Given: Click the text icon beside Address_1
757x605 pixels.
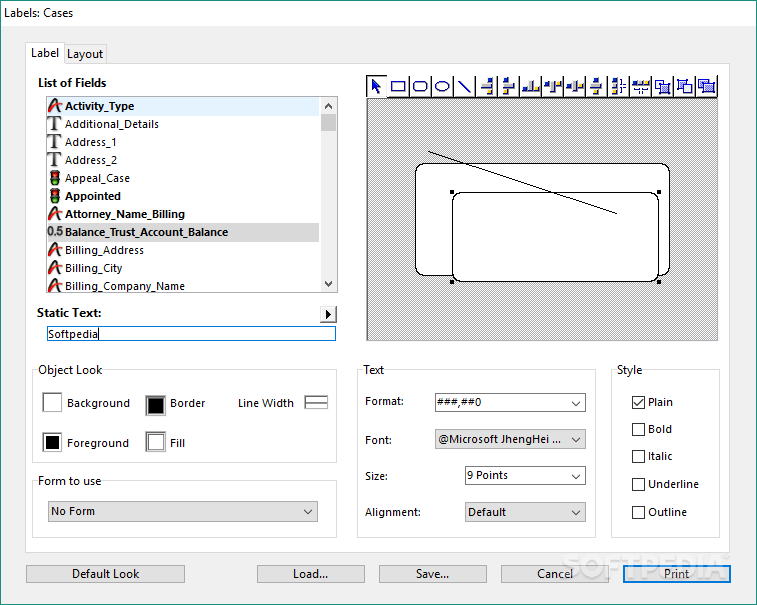Looking at the screenshot, I should pos(55,142).
